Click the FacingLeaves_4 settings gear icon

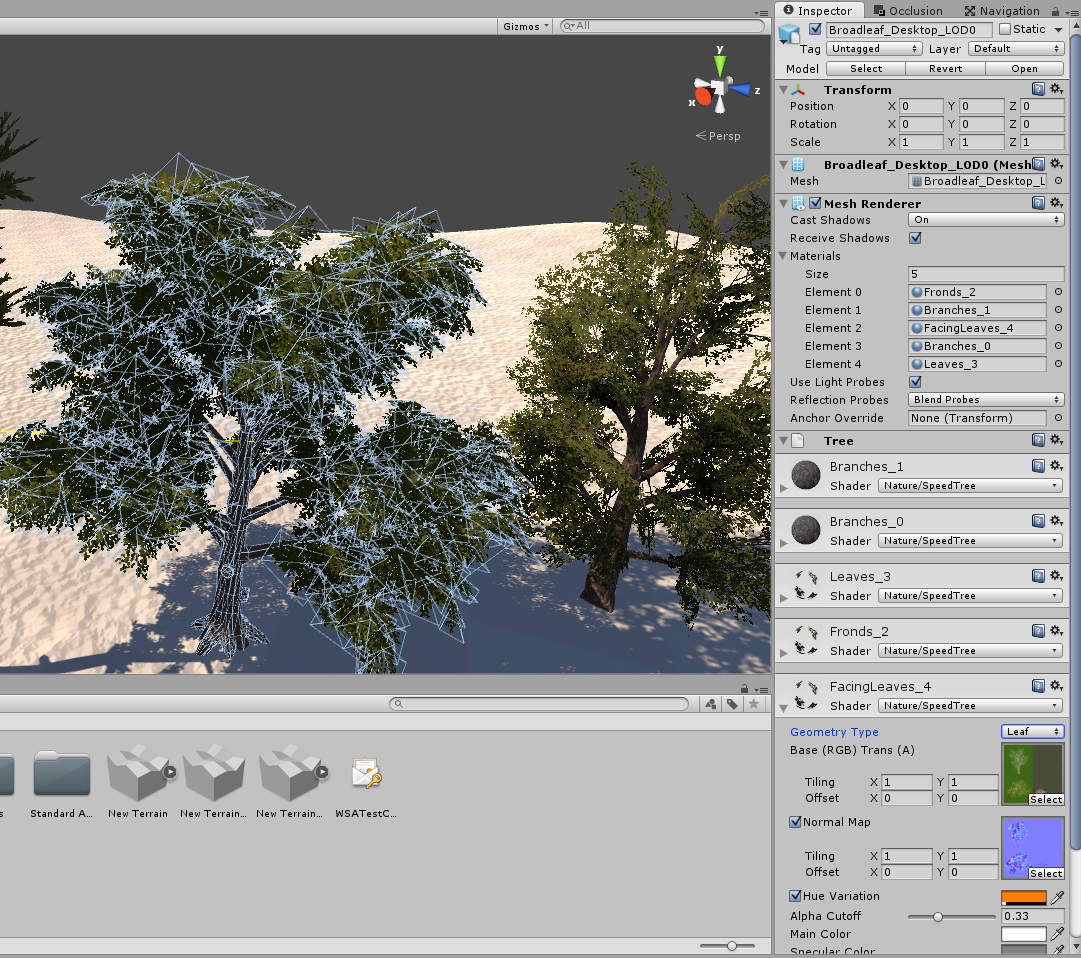click(1057, 685)
